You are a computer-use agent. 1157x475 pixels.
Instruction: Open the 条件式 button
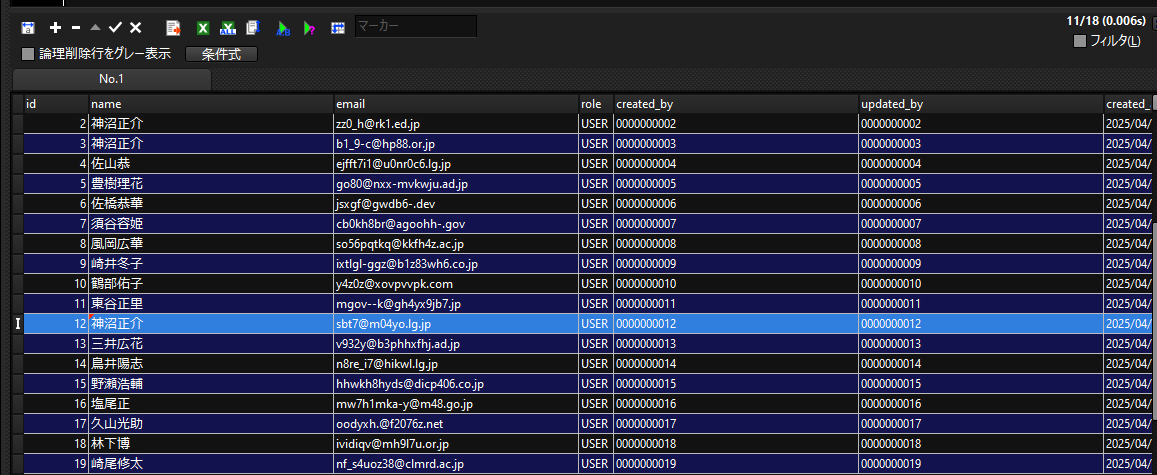pos(221,54)
